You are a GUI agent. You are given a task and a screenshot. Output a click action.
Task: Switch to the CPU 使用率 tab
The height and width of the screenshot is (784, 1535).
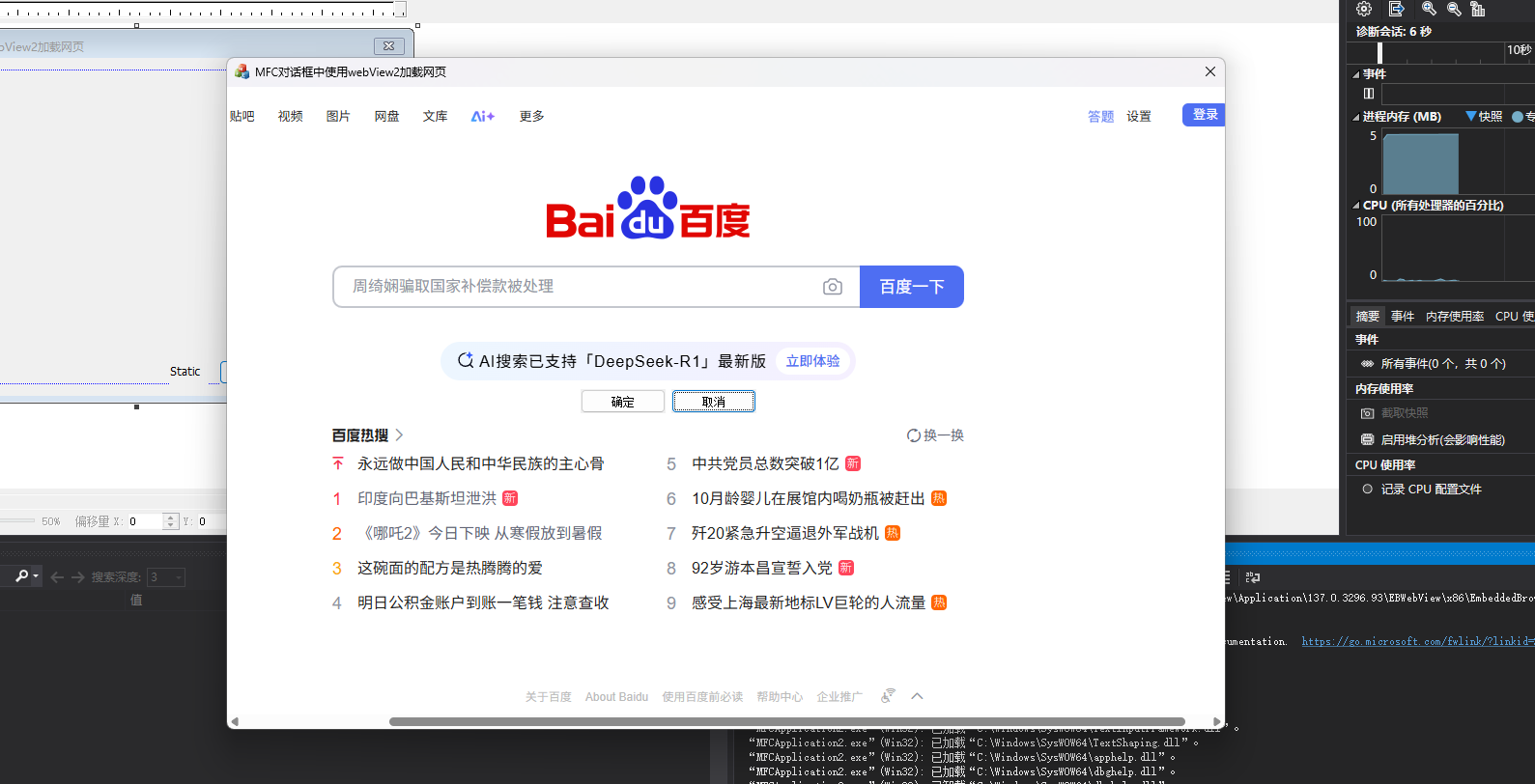tap(1515, 317)
